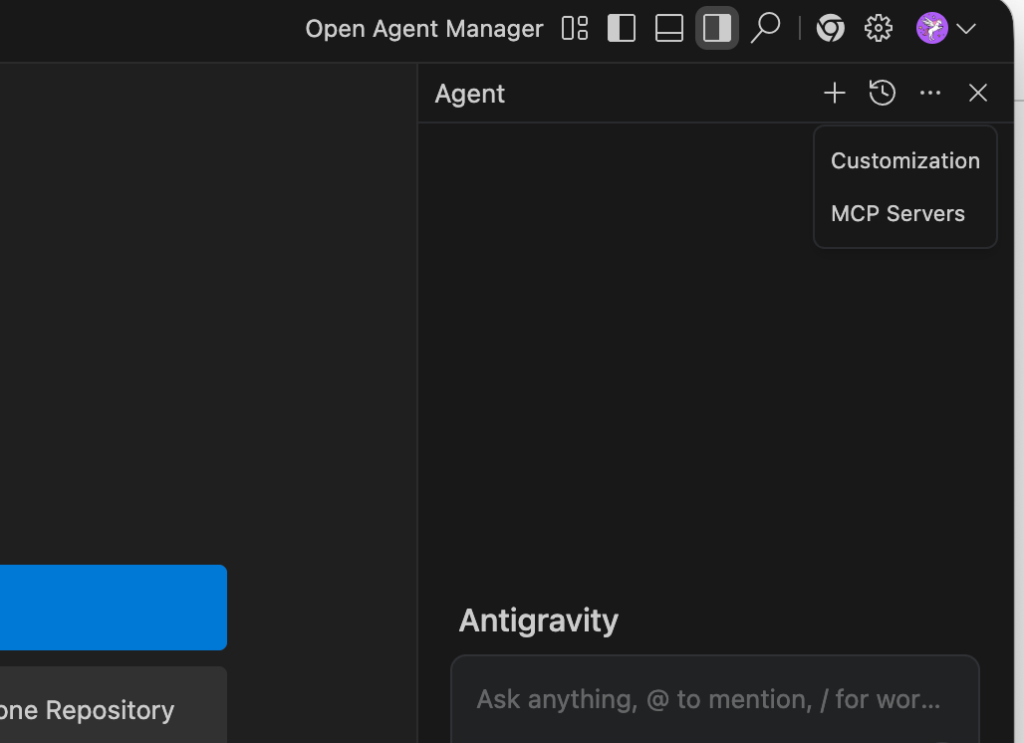Click the Clone Repository button
Image resolution: width=1024 pixels, height=743 pixels.
tap(100, 710)
